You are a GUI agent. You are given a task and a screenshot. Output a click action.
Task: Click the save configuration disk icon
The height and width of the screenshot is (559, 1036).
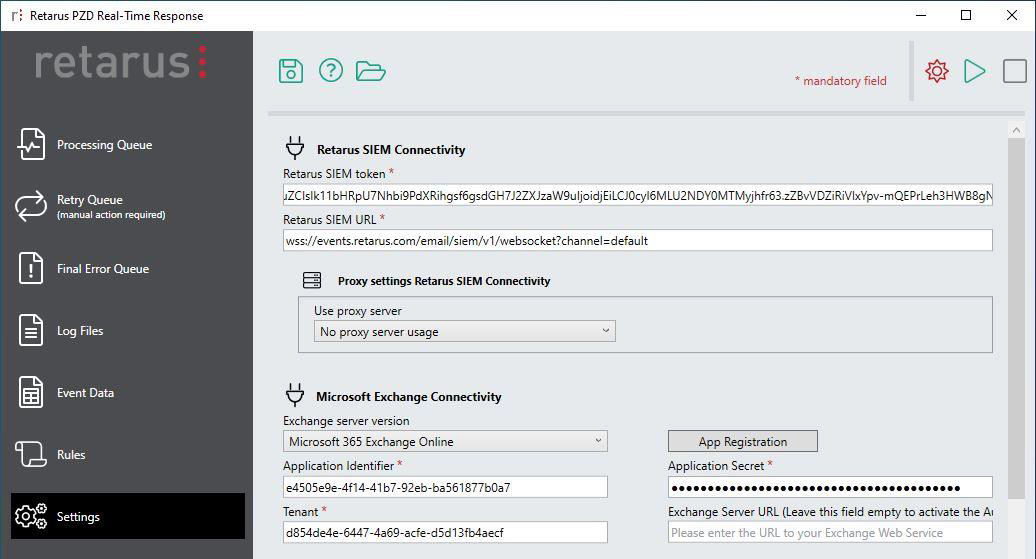291,71
